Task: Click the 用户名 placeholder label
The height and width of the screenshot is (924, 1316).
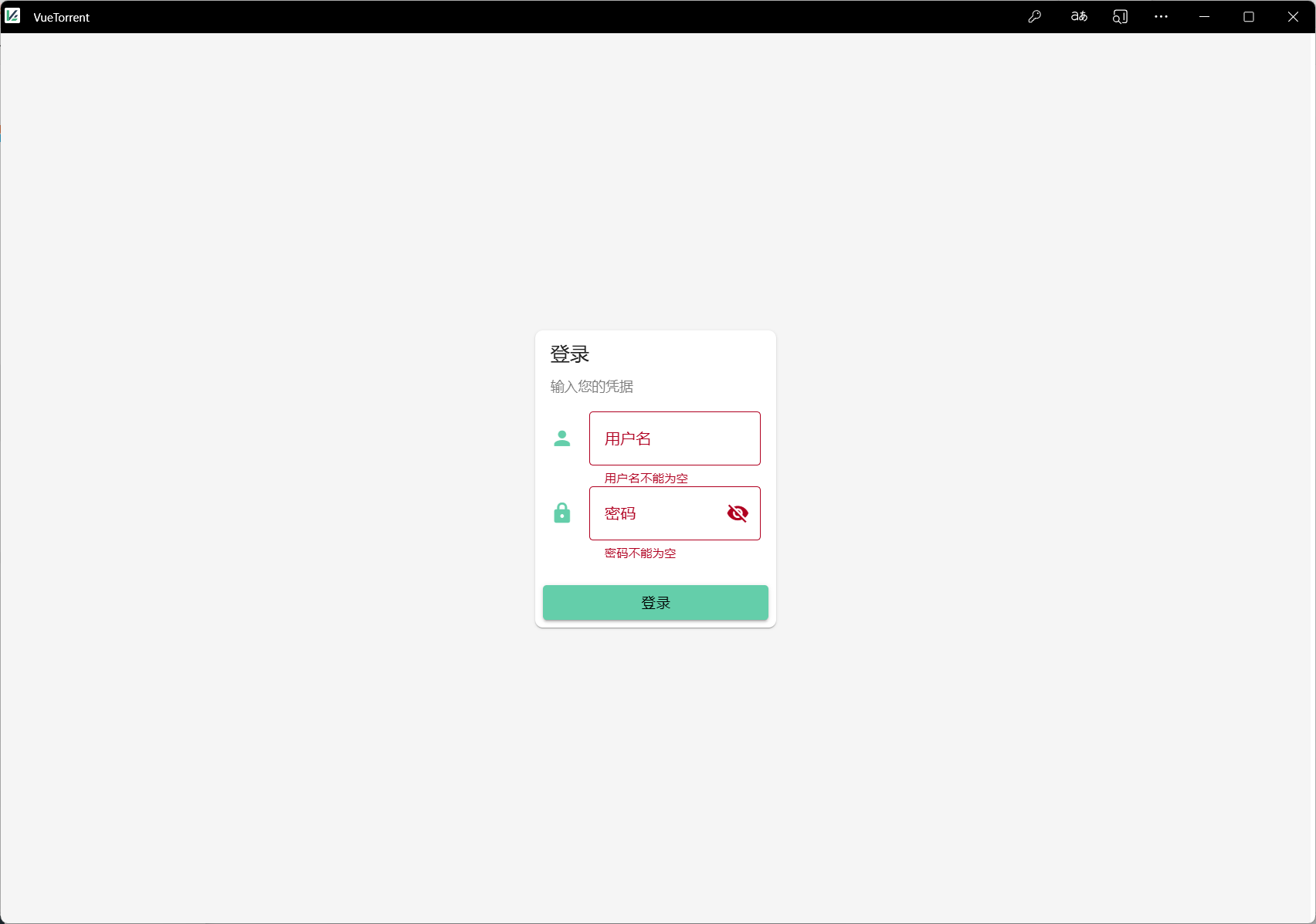Action: [x=628, y=438]
